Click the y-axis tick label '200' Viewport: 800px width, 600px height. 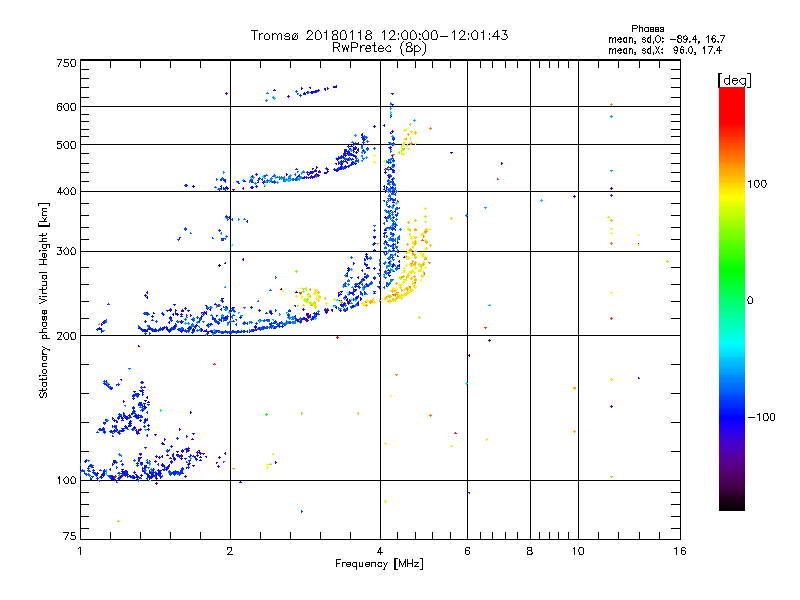click(x=66, y=336)
